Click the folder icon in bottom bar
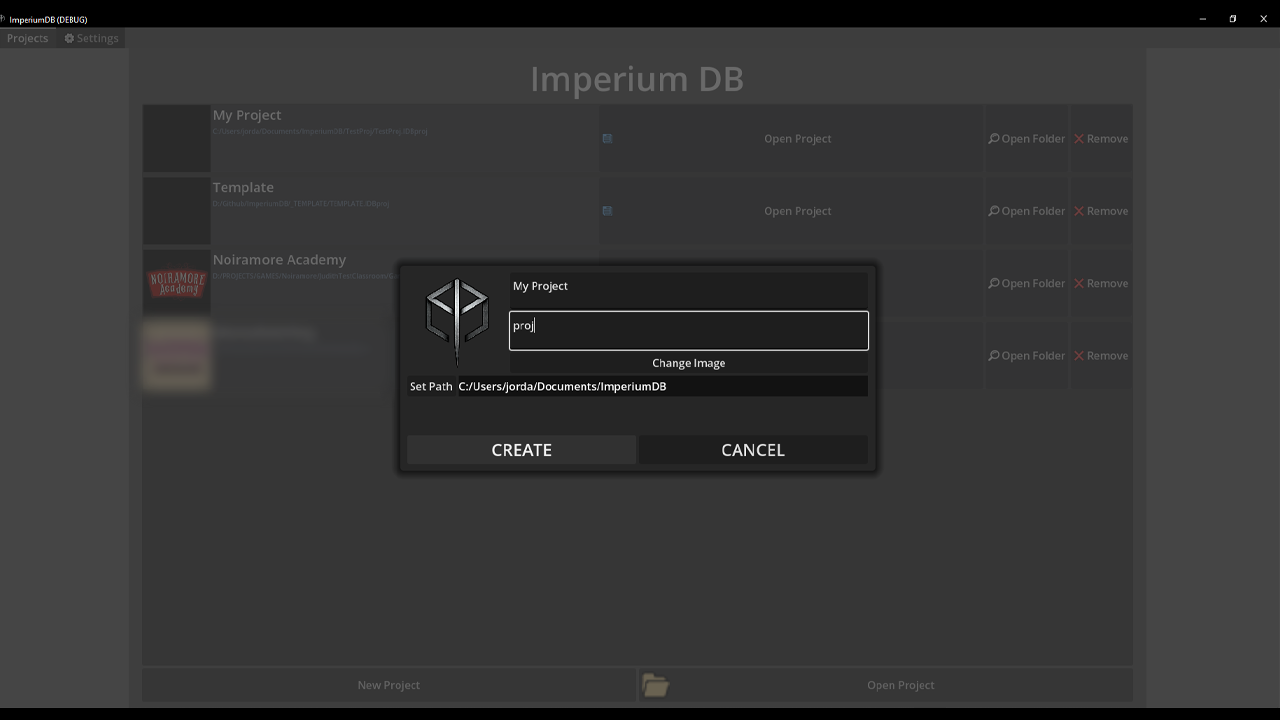The width and height of the screenshot is (1280, 720). (x=655, y=685)
